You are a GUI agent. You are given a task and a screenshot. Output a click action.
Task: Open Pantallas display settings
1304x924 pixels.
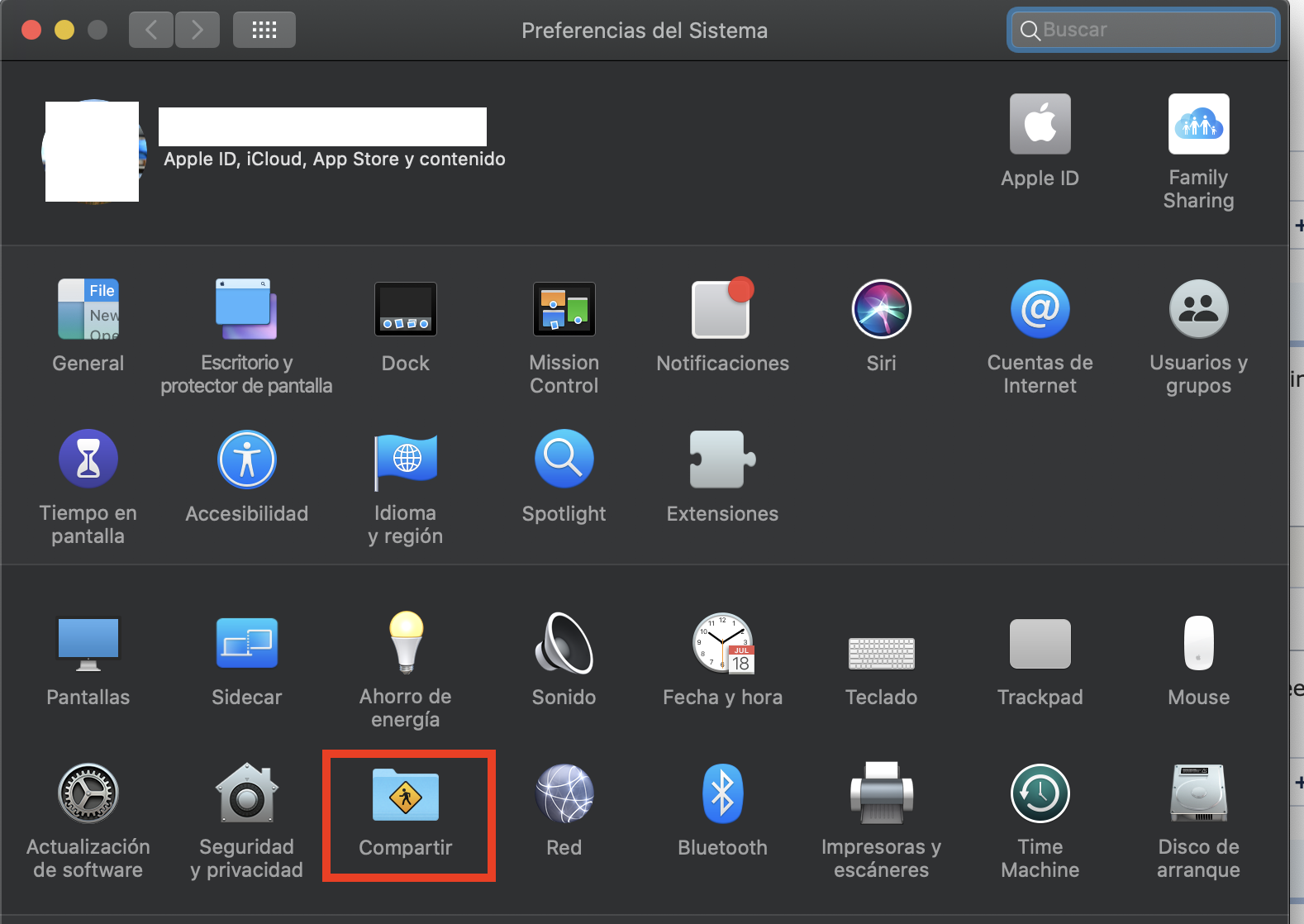[x=88, y=644]
